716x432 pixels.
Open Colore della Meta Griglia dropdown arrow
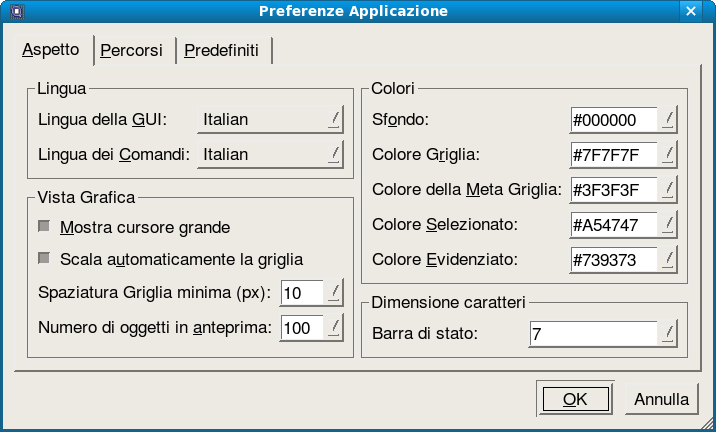[668, 190]
